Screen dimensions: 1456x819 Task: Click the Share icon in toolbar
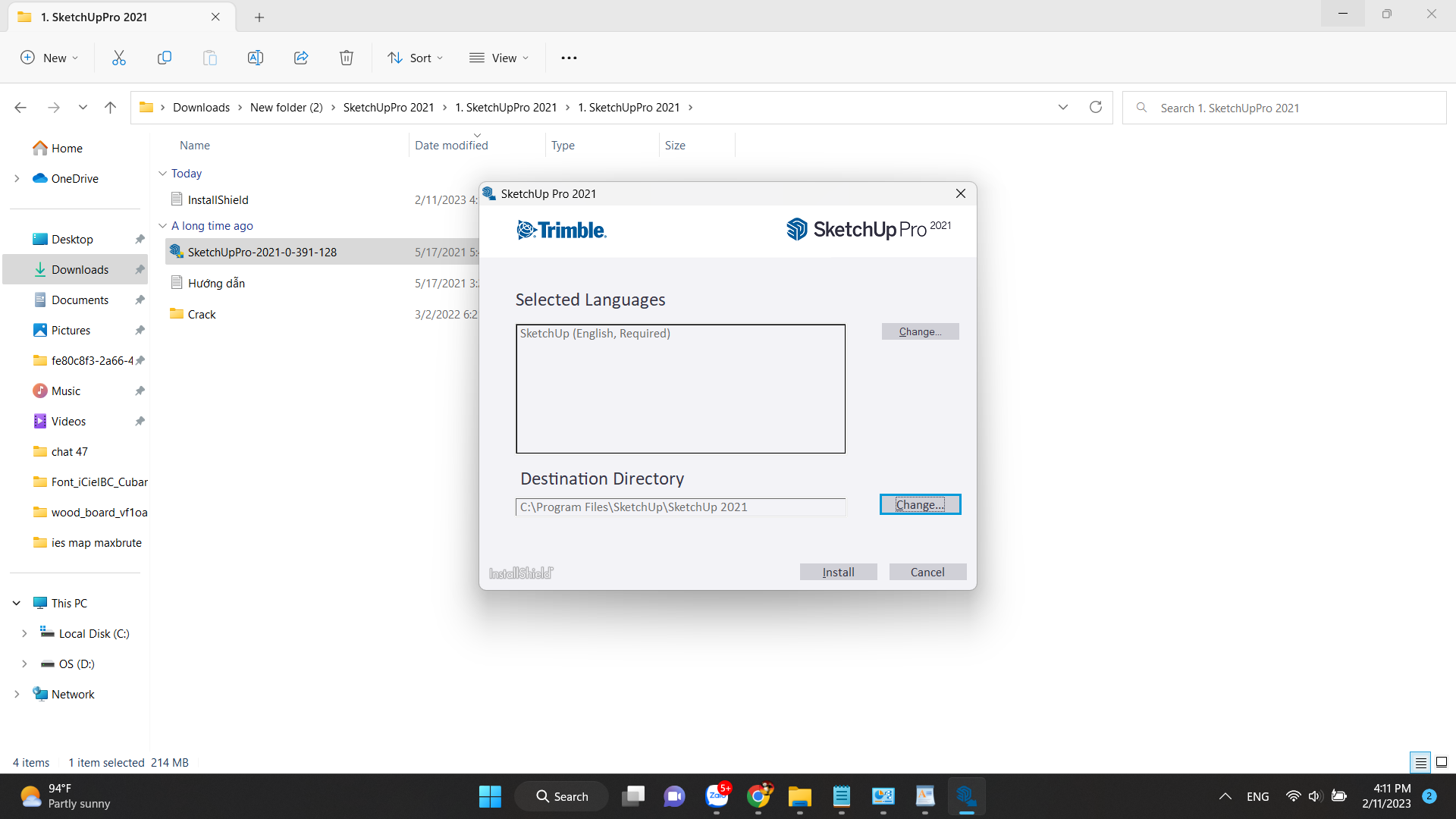click(x=301, y=58)
